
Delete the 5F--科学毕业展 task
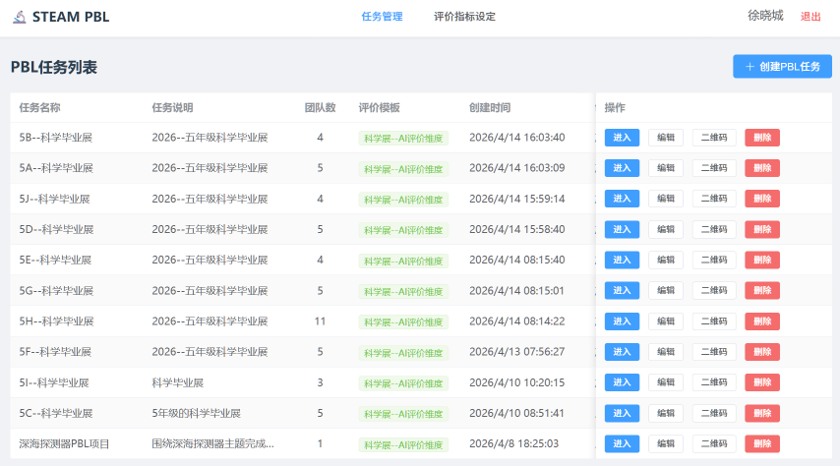point(762,352)
